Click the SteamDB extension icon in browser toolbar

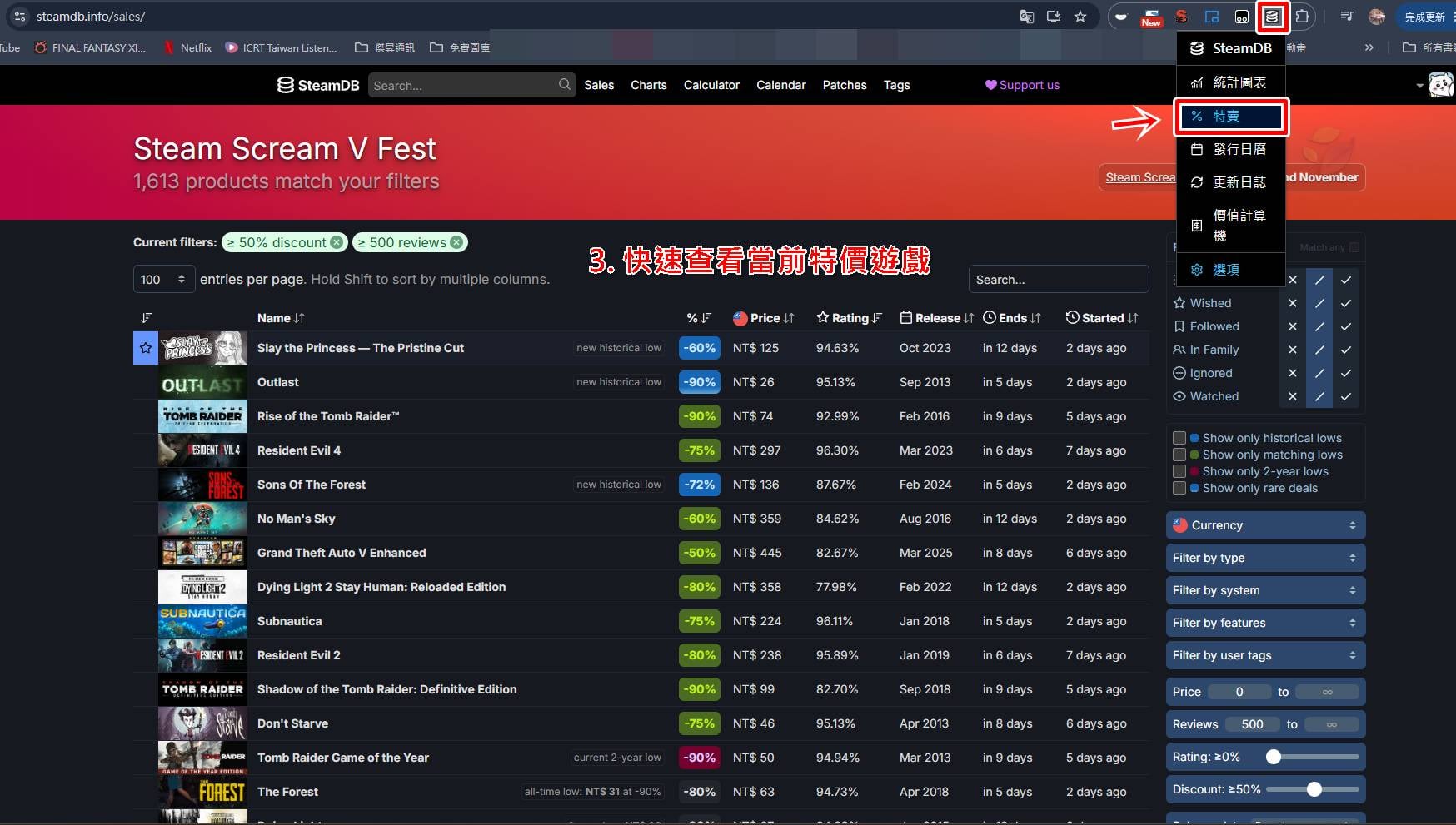1271,17
